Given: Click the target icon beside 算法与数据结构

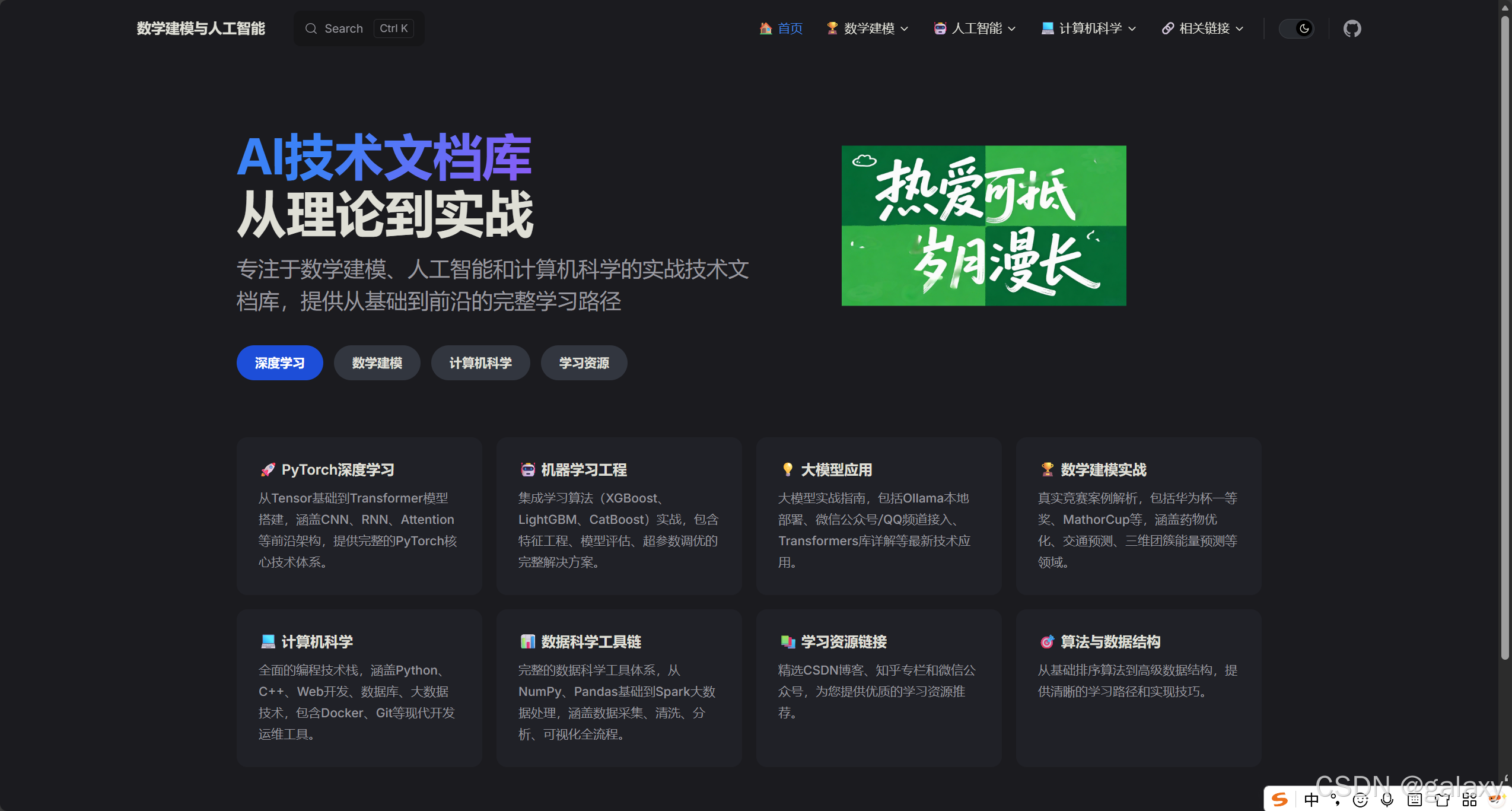Looking at the screenshot, I should pos(1047,642).
